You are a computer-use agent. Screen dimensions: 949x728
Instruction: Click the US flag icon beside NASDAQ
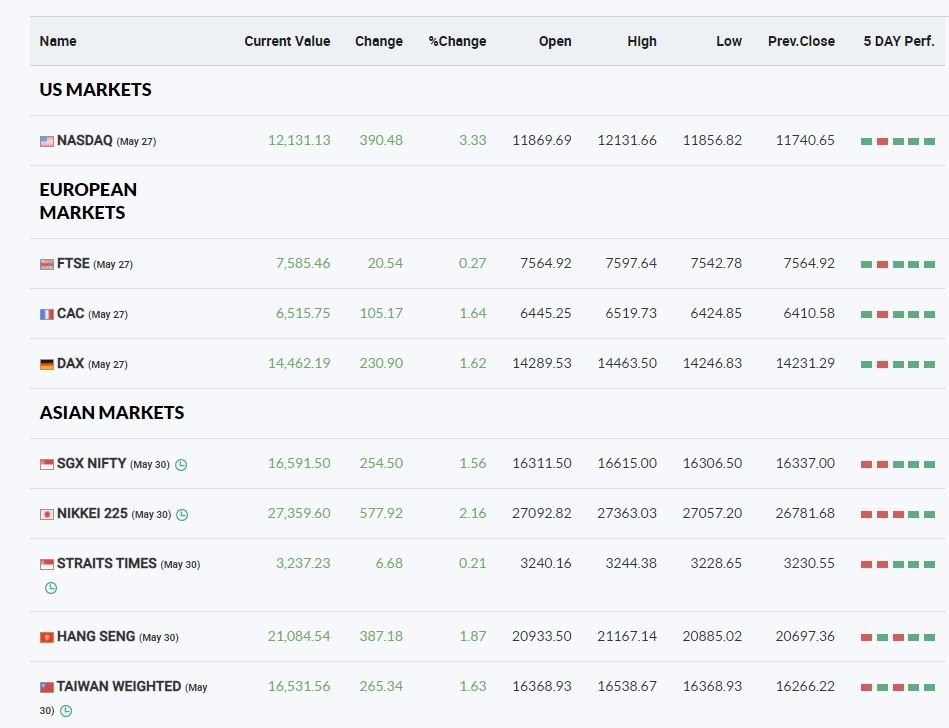coord(47,141)
